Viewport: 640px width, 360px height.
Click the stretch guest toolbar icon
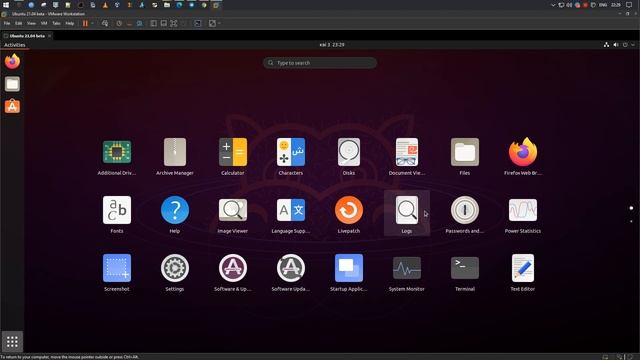(x=212, y=24)
